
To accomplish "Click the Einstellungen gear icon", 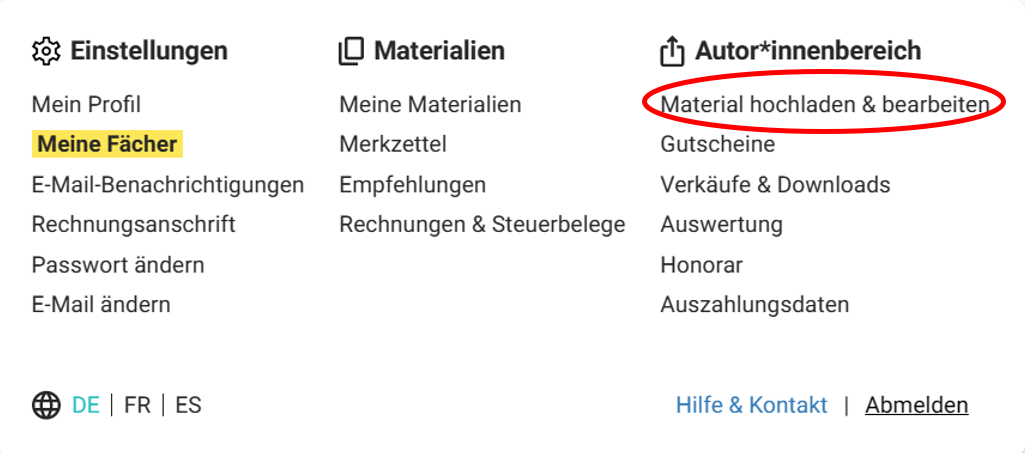I will coord(46,51).
